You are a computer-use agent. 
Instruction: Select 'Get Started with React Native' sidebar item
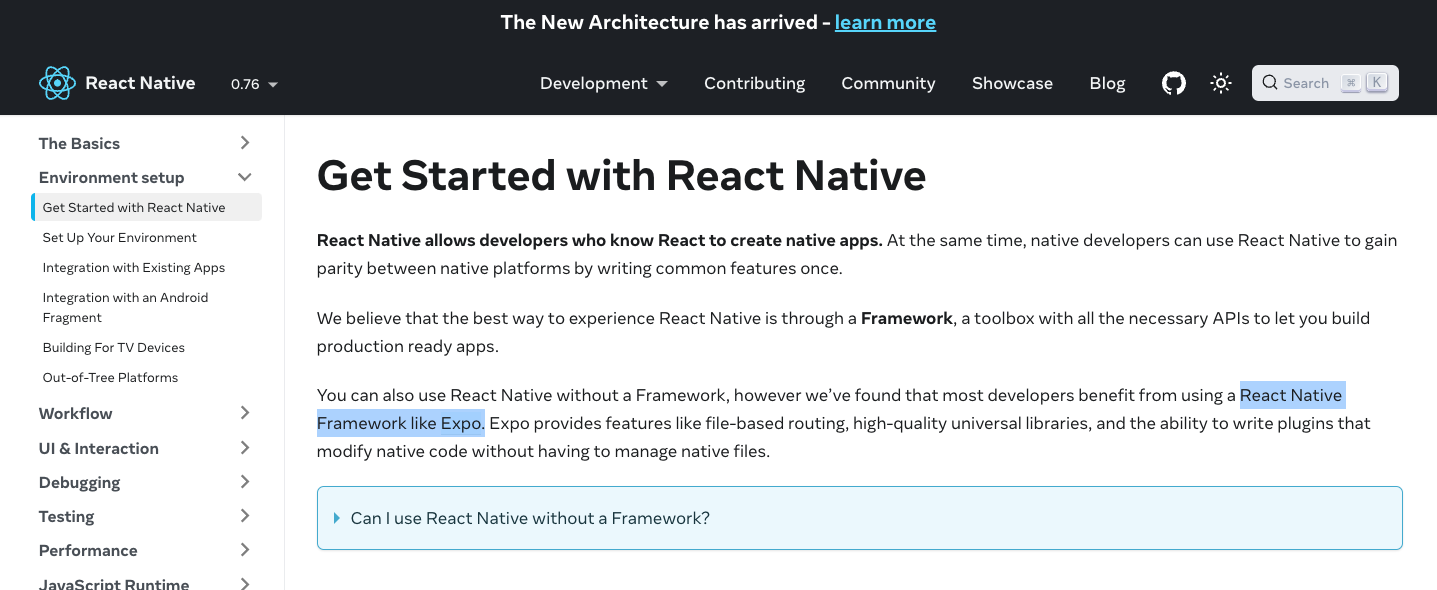pyautogui.click(x=146, y=207)
